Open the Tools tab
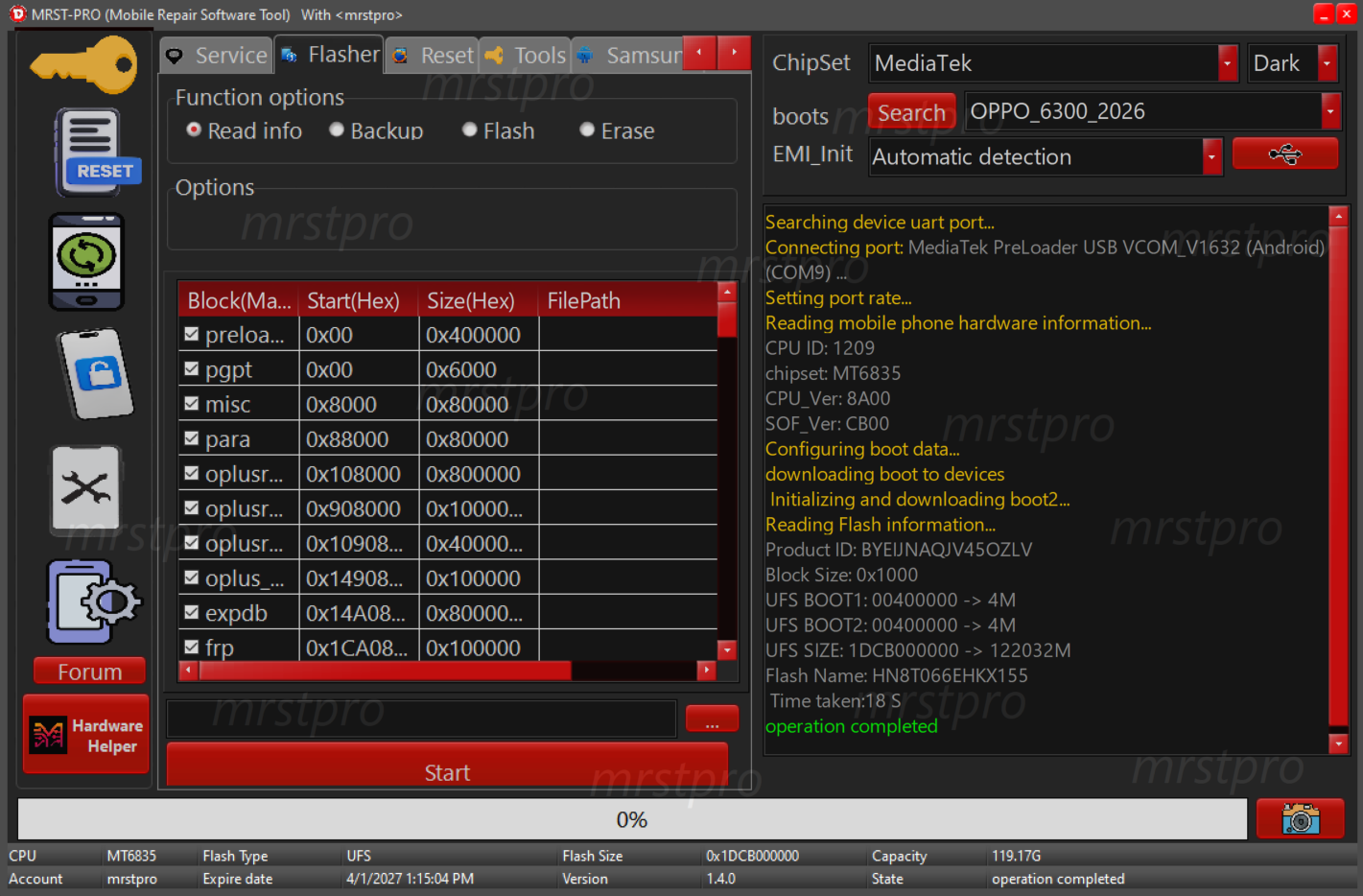The height and width of the screenshot is (896, 1363). click(526, 56)
